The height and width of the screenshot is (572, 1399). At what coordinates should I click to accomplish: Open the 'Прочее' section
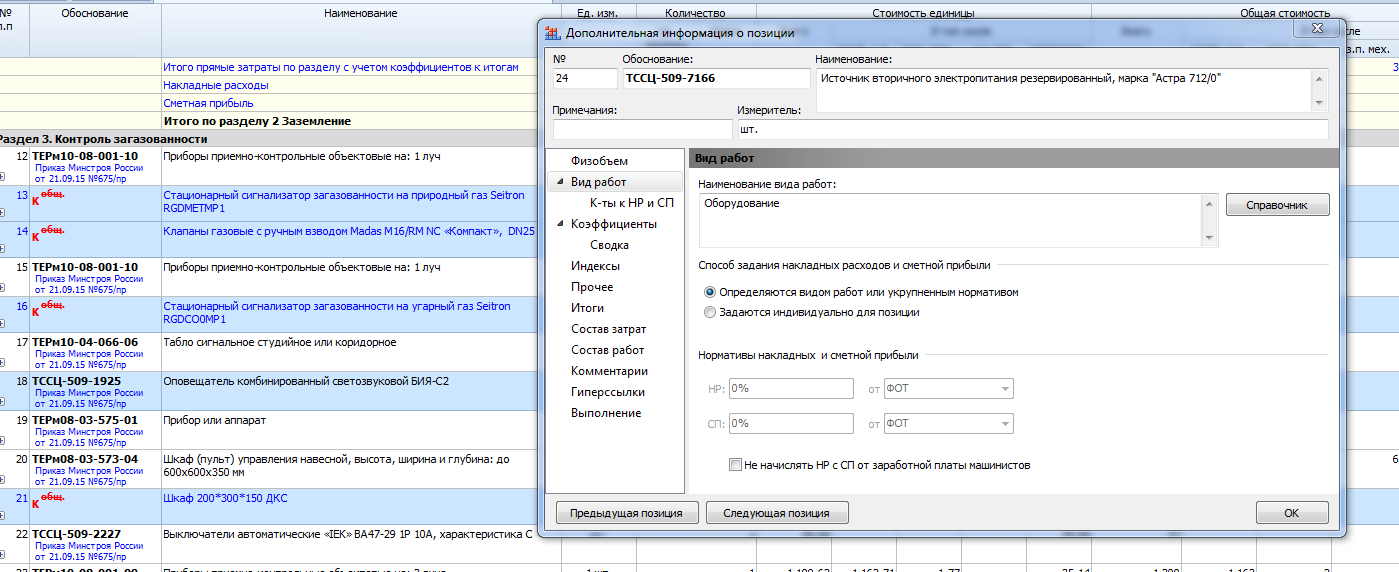592,287
